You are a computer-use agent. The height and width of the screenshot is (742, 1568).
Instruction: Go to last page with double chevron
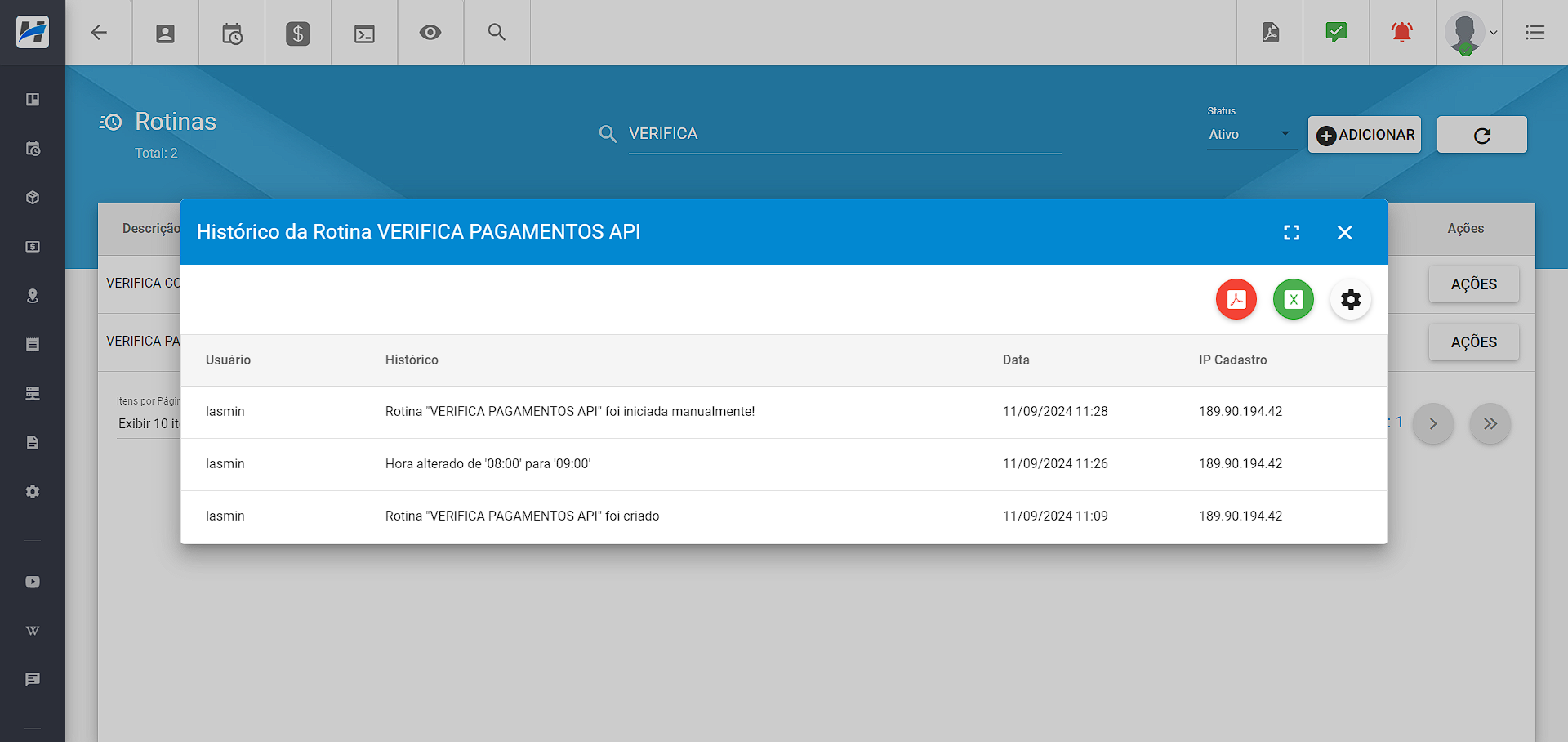[1490, 424]
